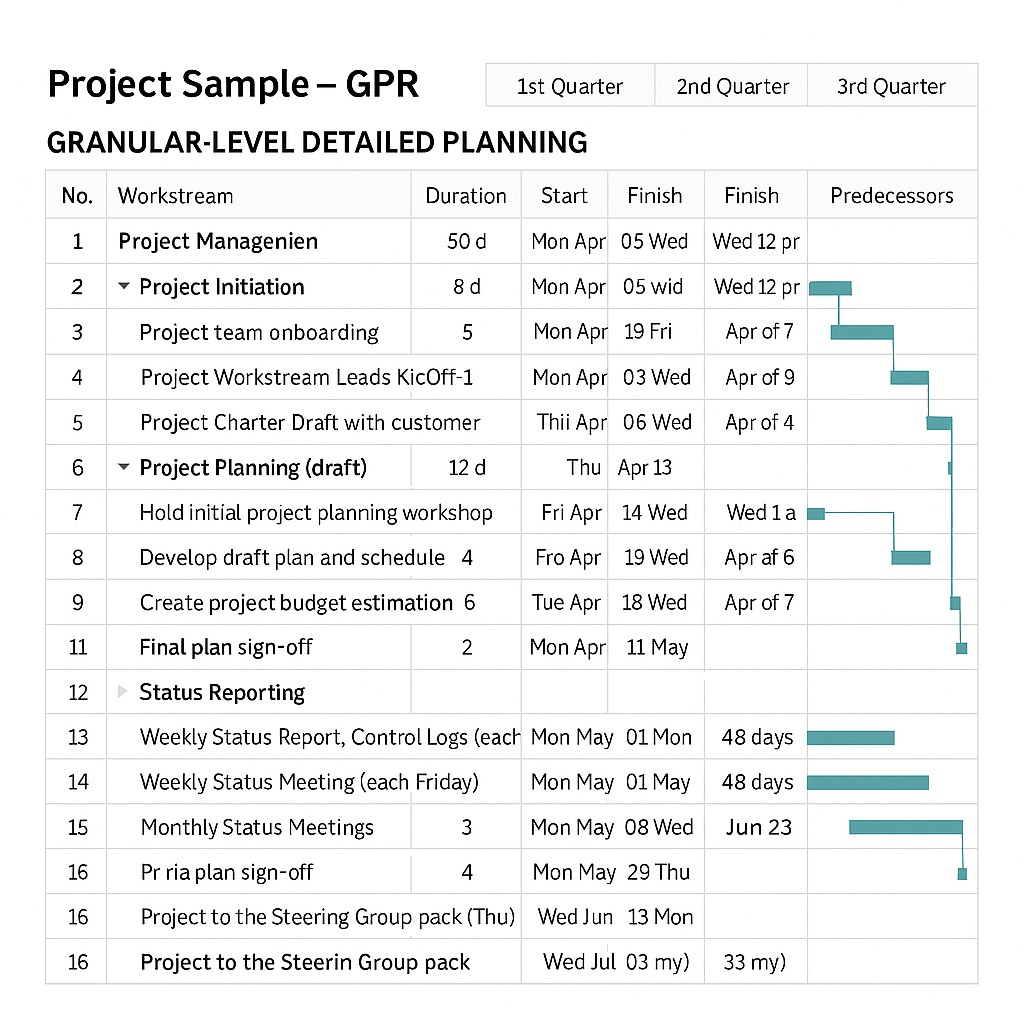Viewport: 1024px width, 1024px height.
Task: Select the Create project budget estimation task
Action: coord(296,602)
